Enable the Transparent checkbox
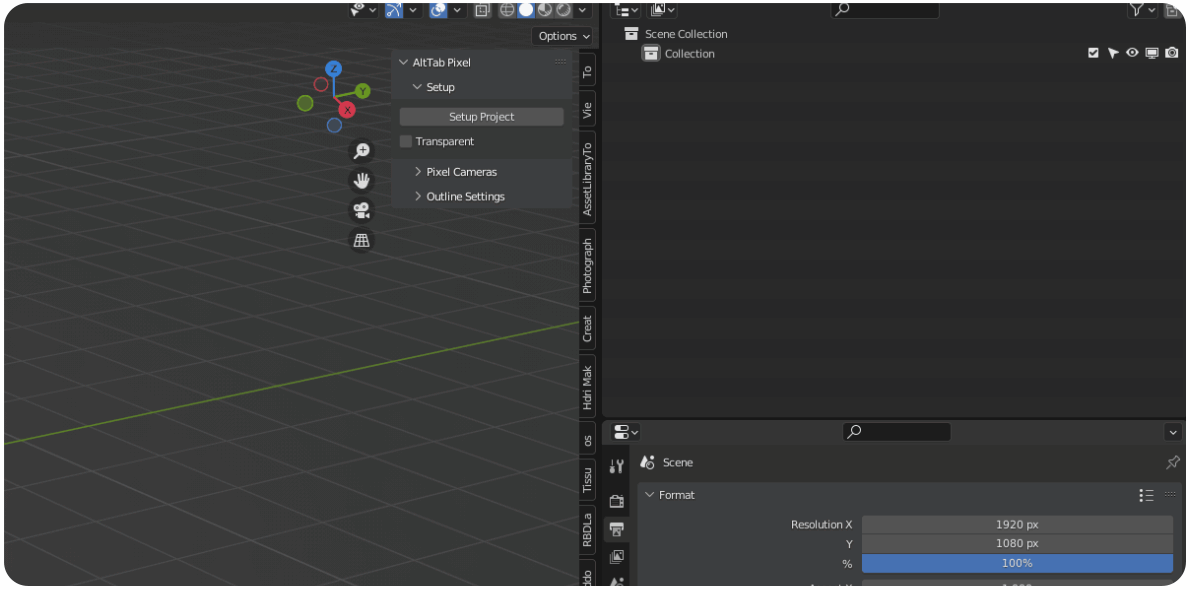This screenshot has width=1190, height=590. click(406, 141)
